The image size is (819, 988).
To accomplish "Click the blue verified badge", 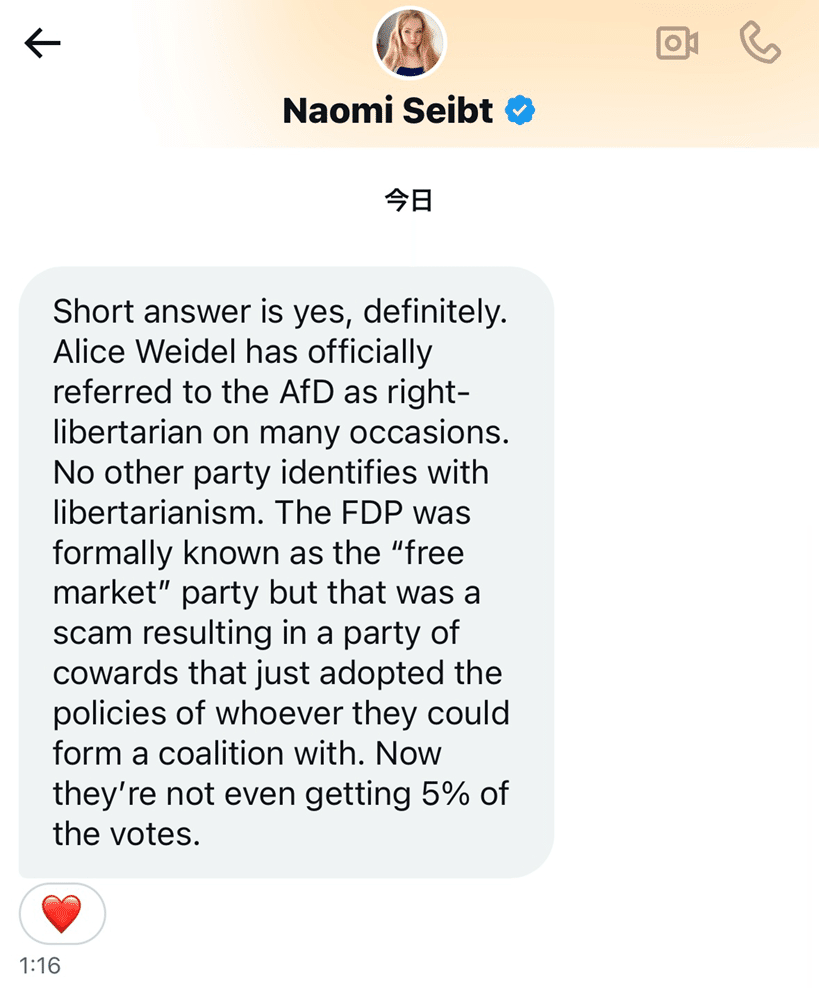I will click(x=520, y=110).
